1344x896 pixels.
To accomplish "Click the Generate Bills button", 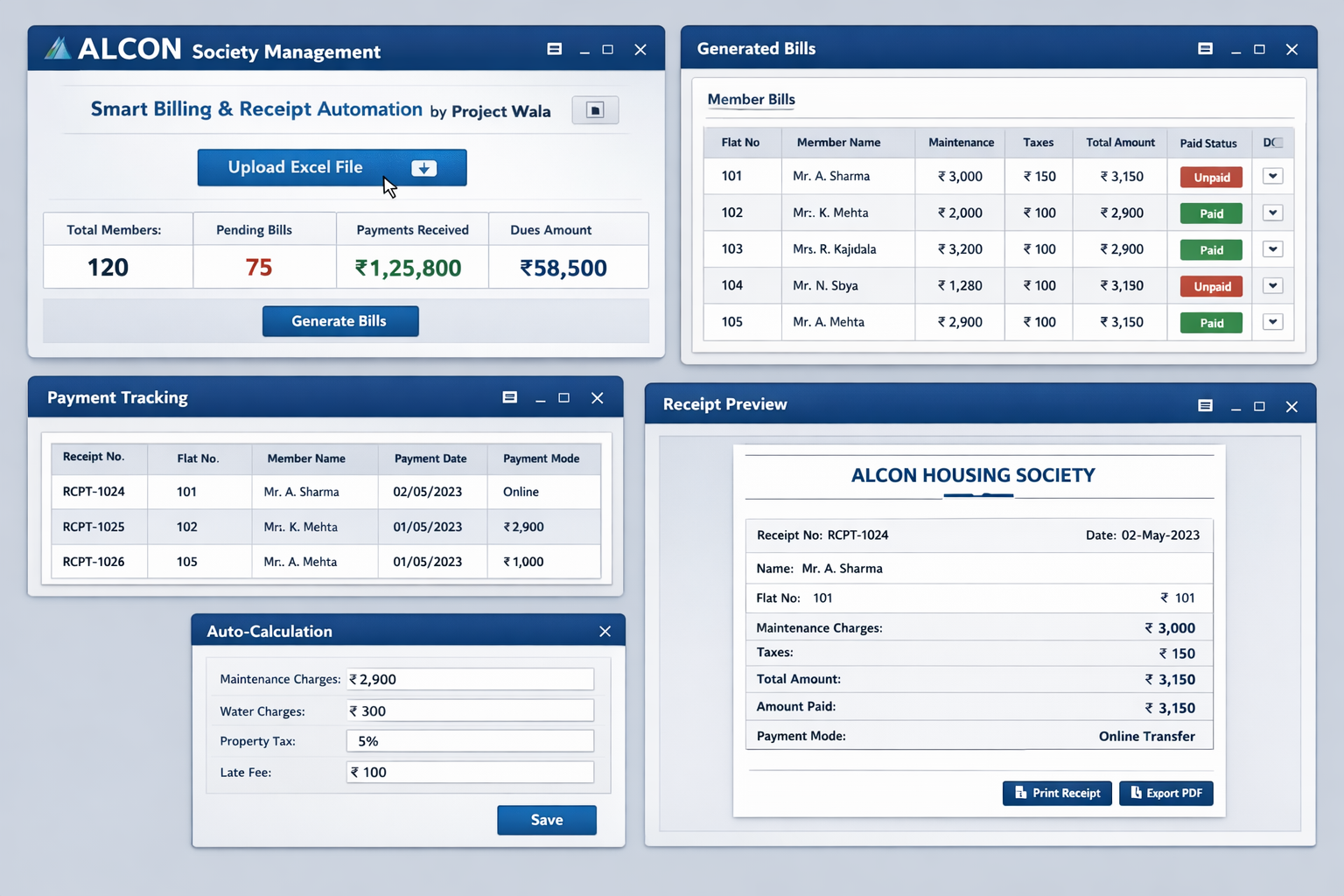I will (x=339, y=321).
